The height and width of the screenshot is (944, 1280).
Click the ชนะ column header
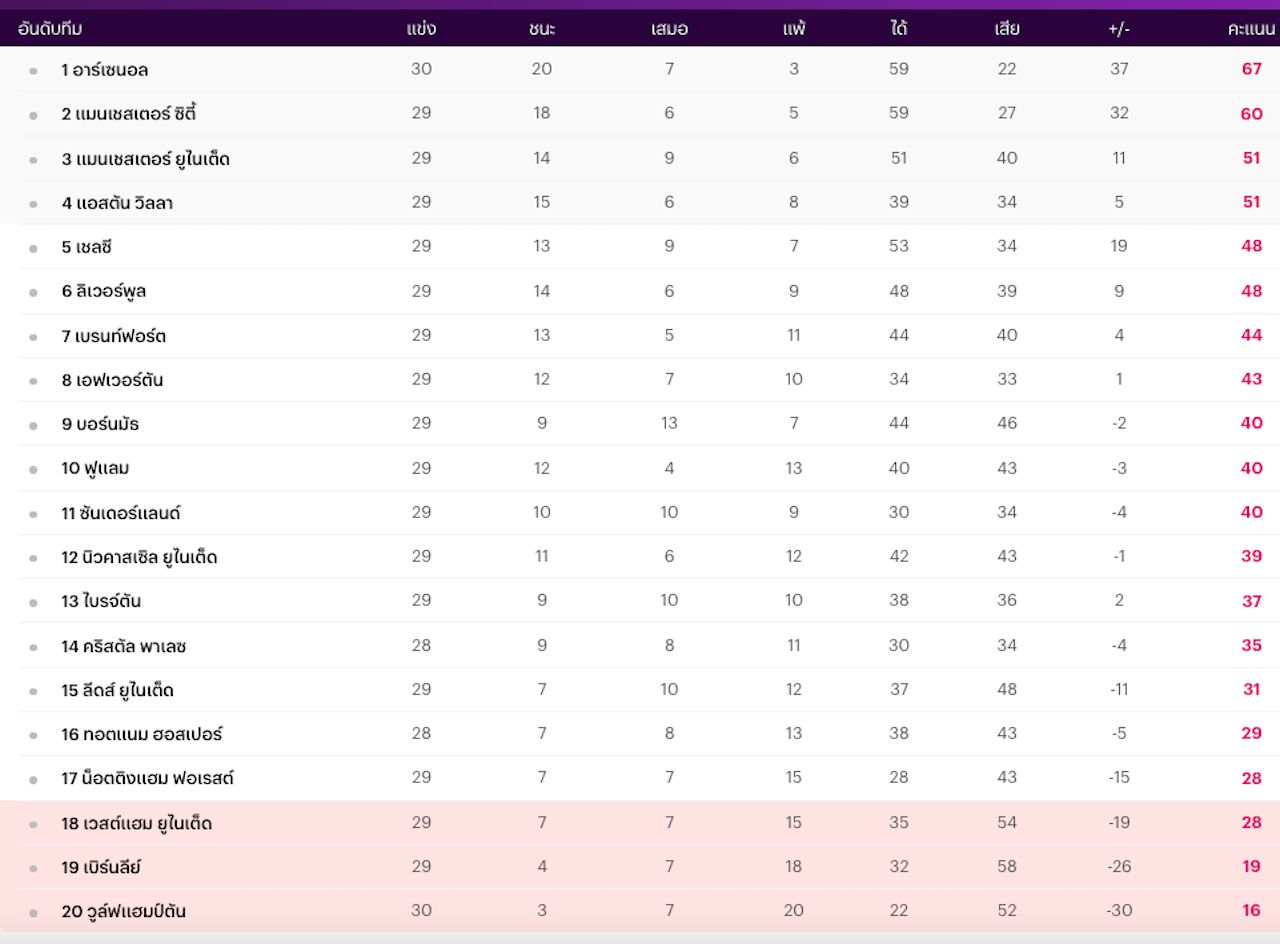542,29
